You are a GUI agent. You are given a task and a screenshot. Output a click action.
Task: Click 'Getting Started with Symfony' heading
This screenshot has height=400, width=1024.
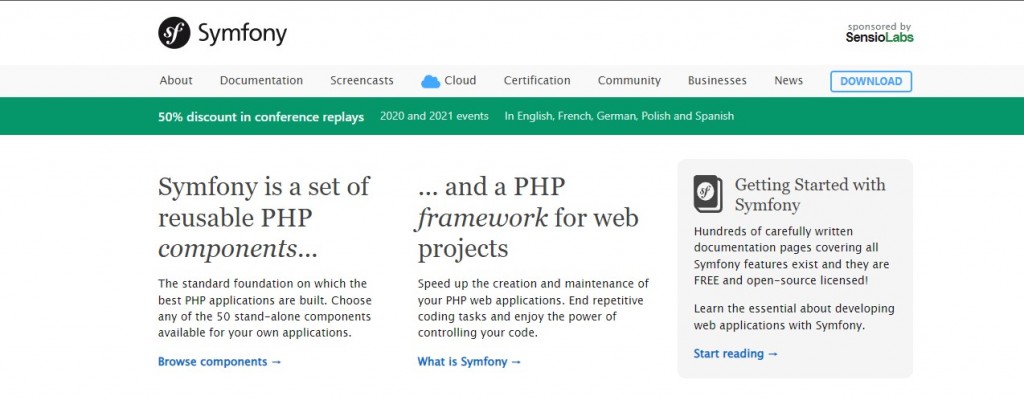point(810,195)
